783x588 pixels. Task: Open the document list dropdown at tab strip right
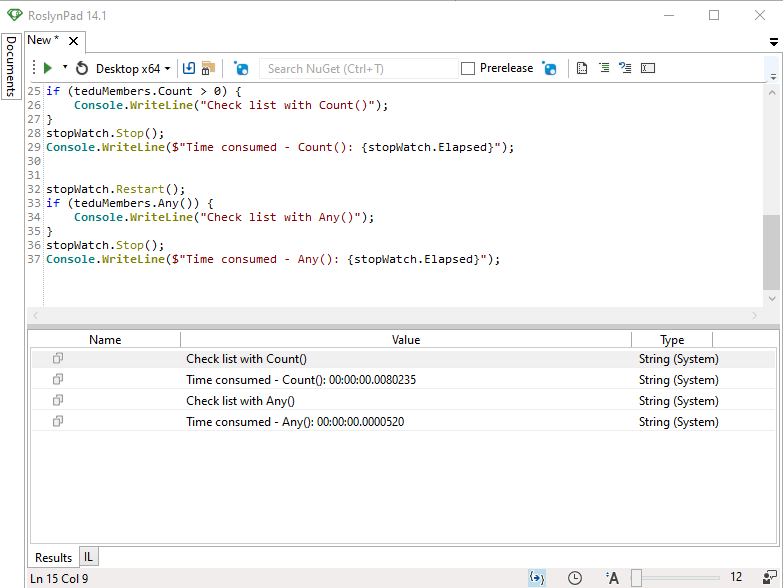pos(773,42)
